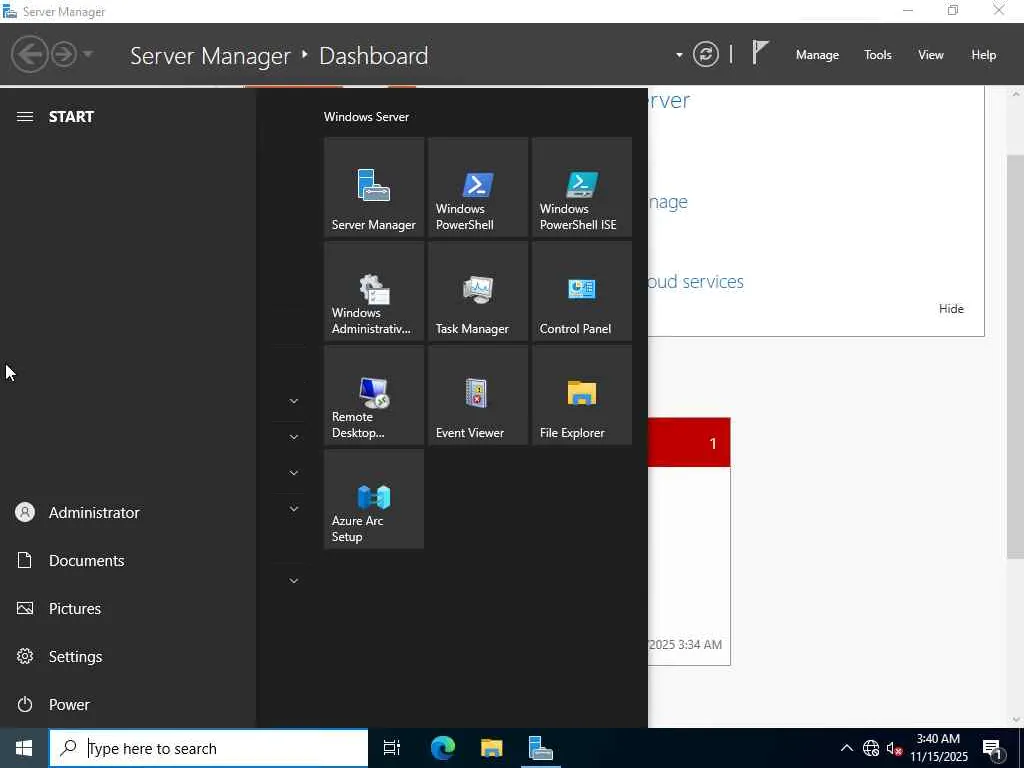Open the Action Center notifications icon

point(993,749)
